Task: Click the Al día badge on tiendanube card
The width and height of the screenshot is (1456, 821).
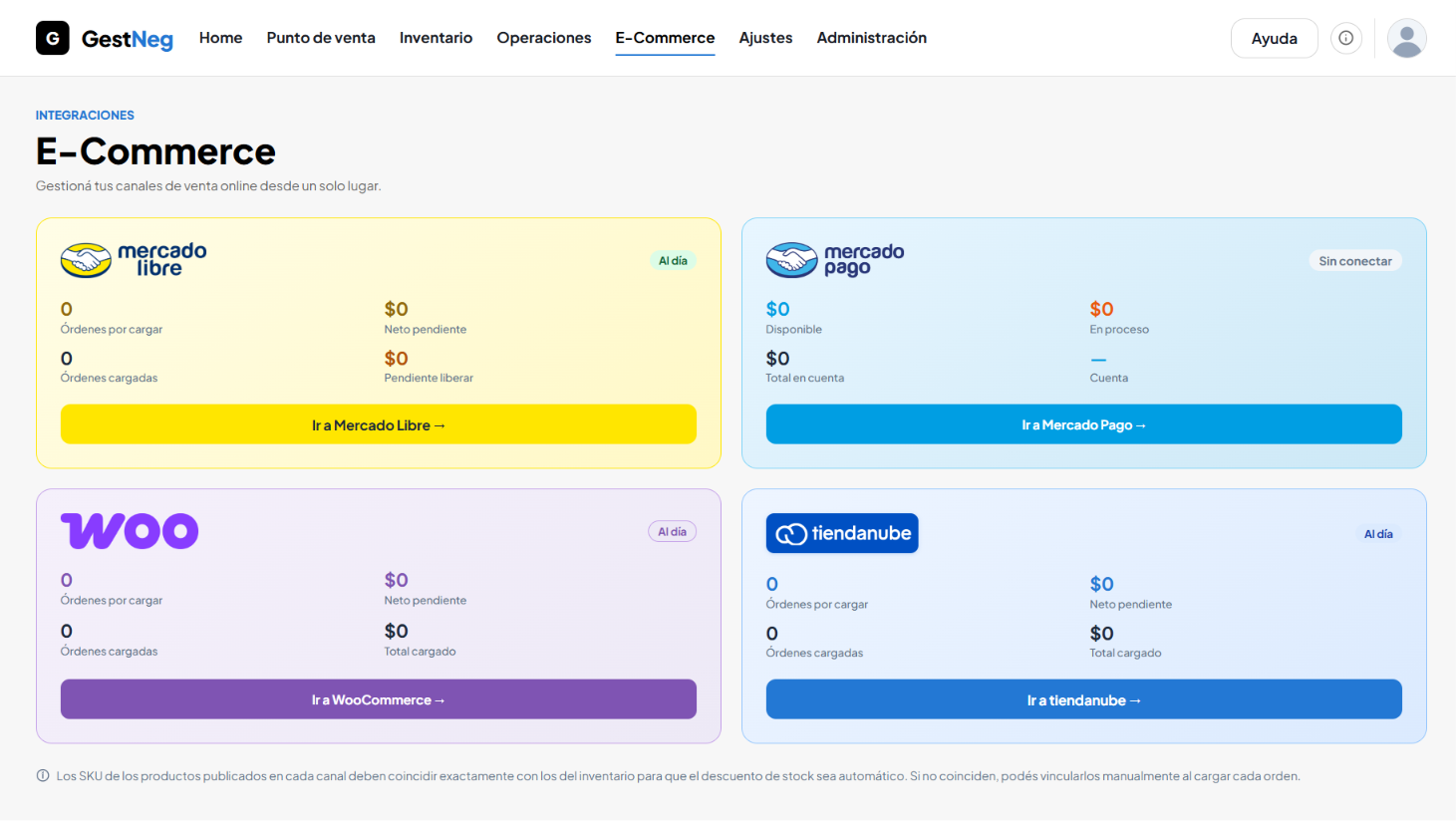Action: coord(1378,534)
